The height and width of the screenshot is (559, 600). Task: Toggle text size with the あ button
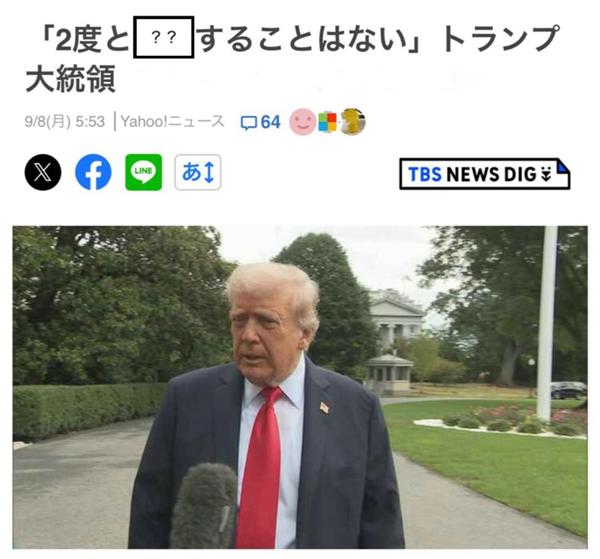pyautogui.click(x=198, y=172)
